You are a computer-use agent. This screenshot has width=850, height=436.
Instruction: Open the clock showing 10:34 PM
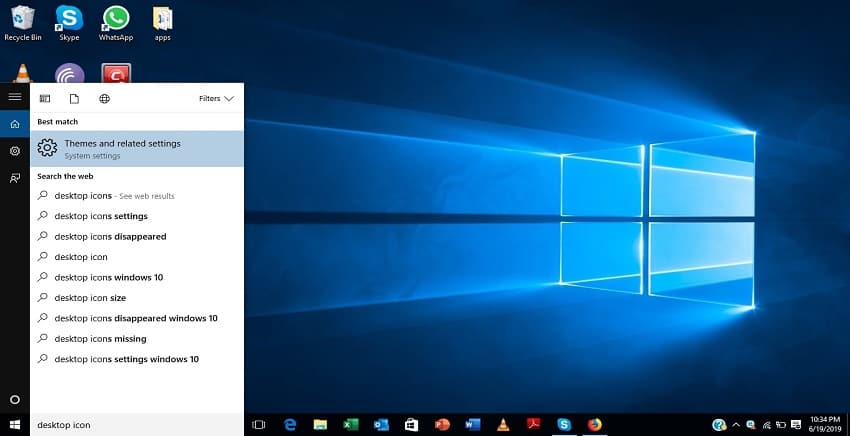click(825, 424)
